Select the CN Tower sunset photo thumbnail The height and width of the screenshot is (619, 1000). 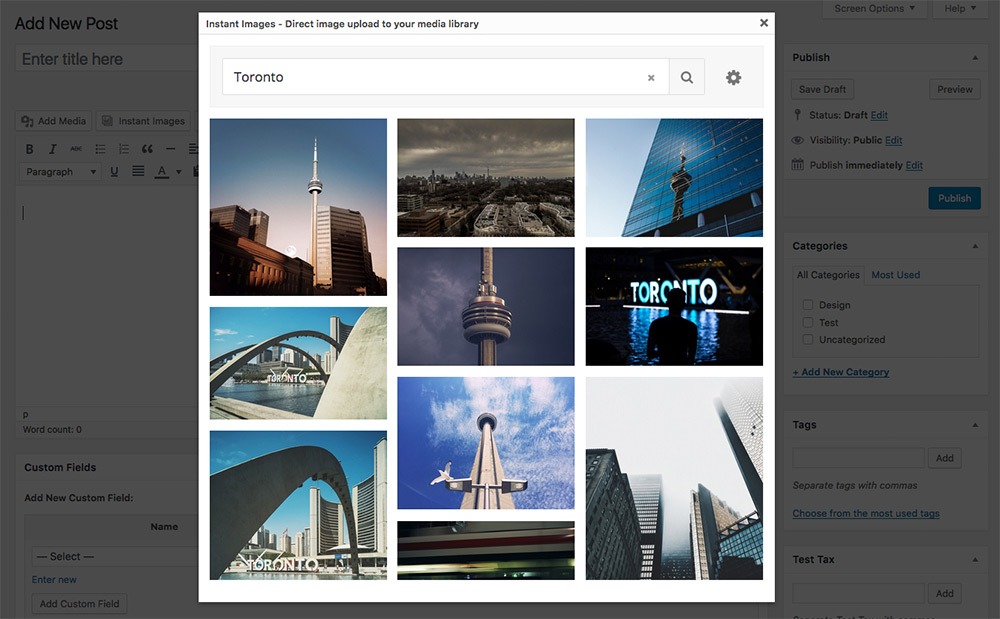pyautogui.click(x=298, y=207)
